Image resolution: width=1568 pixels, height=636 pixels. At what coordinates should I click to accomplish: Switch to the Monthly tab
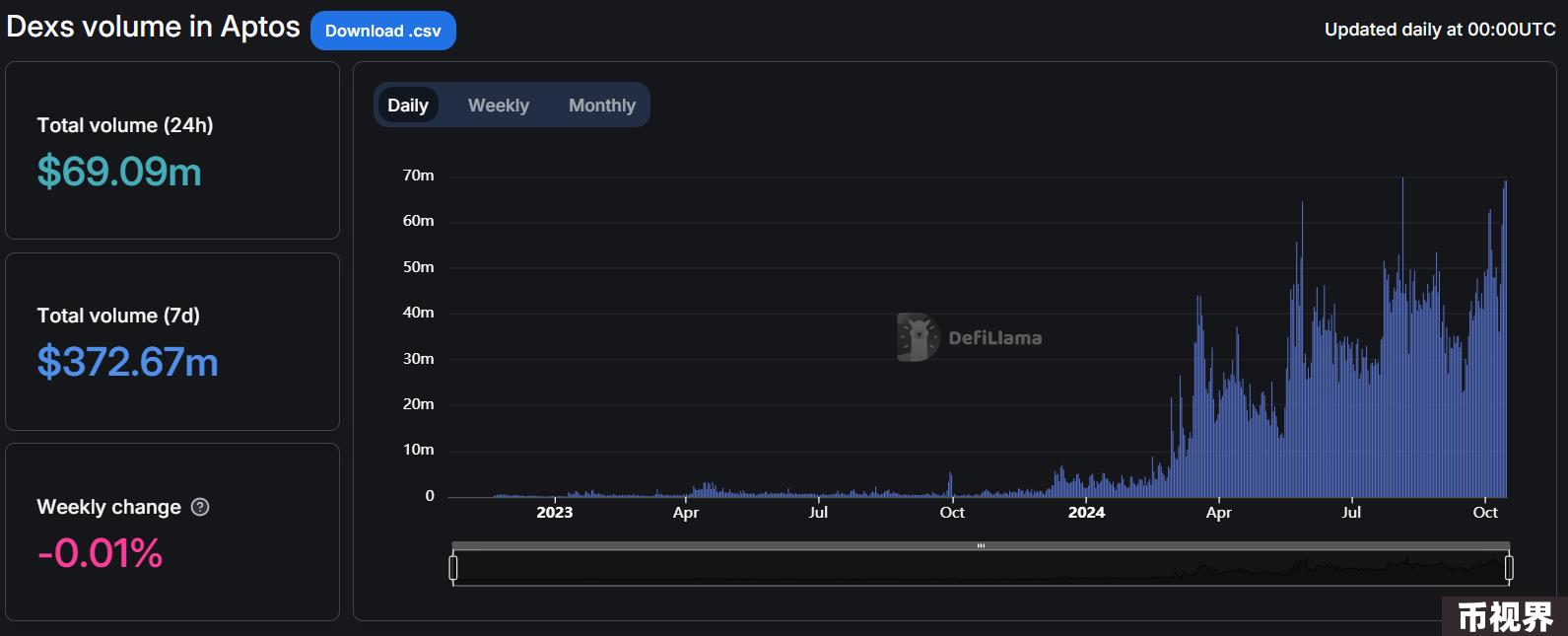click(602, 106)
